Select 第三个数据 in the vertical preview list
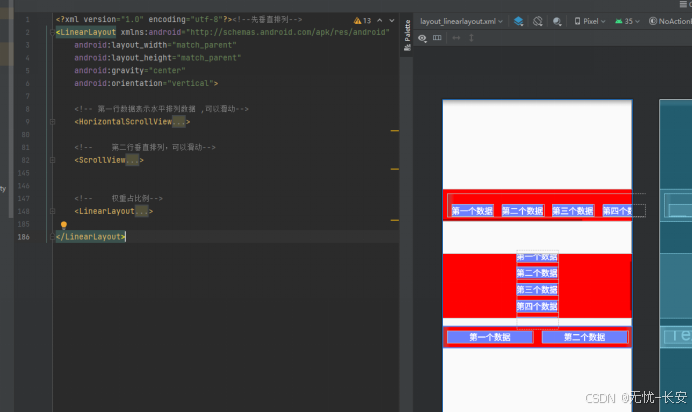693x412 pixels. tap(537, 290)
